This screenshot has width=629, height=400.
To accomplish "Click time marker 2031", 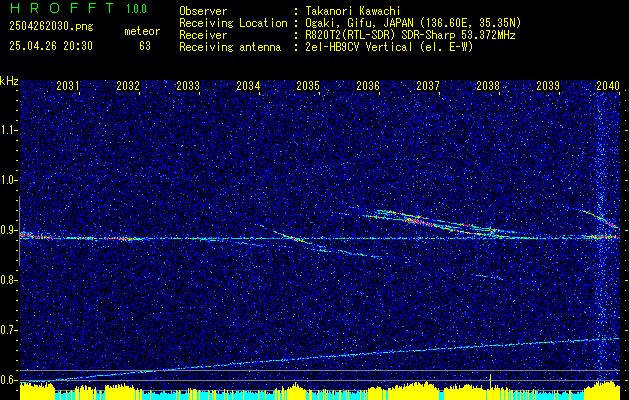I will click(68, 85).
